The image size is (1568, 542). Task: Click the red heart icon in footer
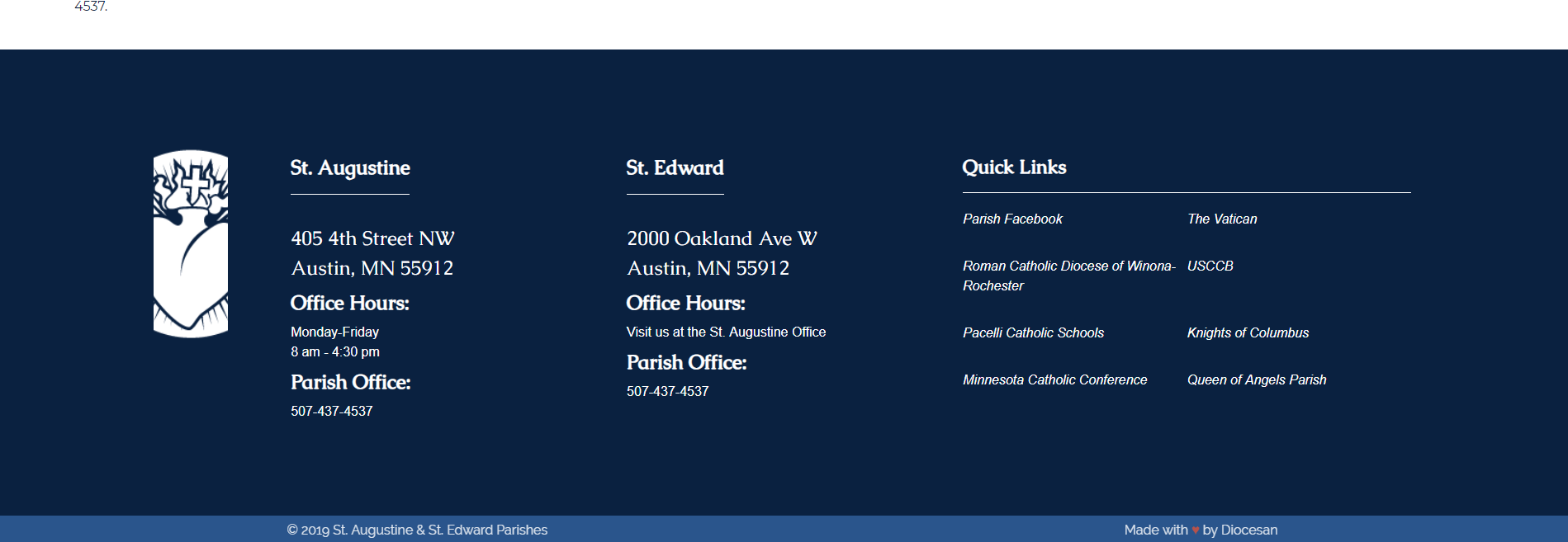[x=1195, y=530]
